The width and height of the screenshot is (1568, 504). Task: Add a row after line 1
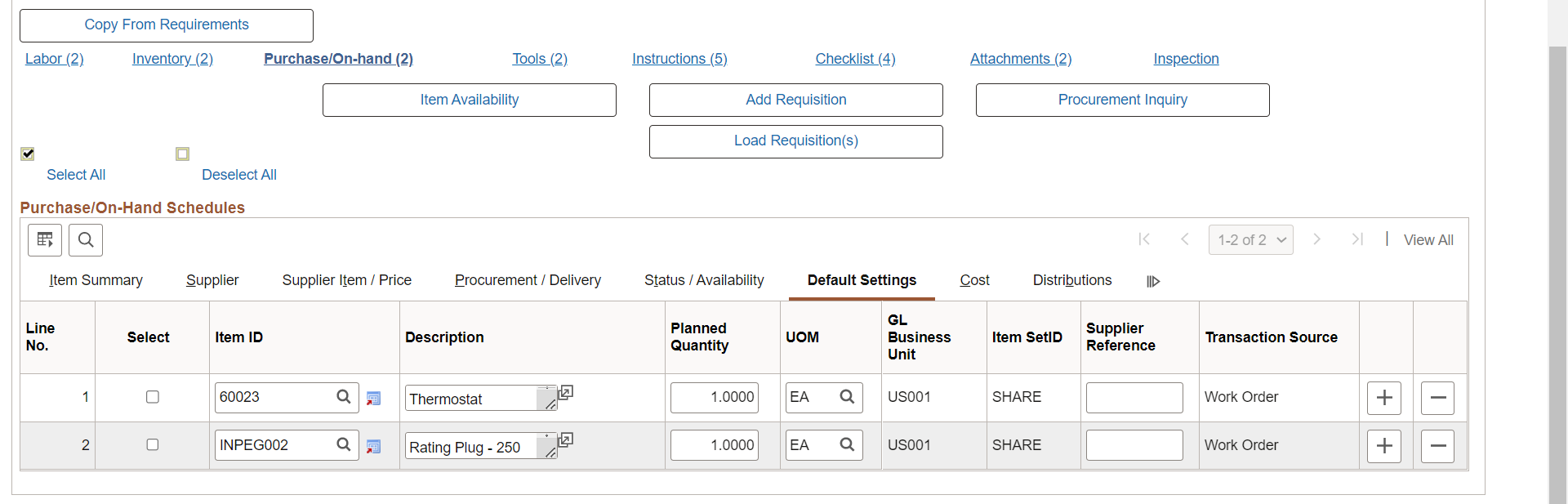point(1384,398)
